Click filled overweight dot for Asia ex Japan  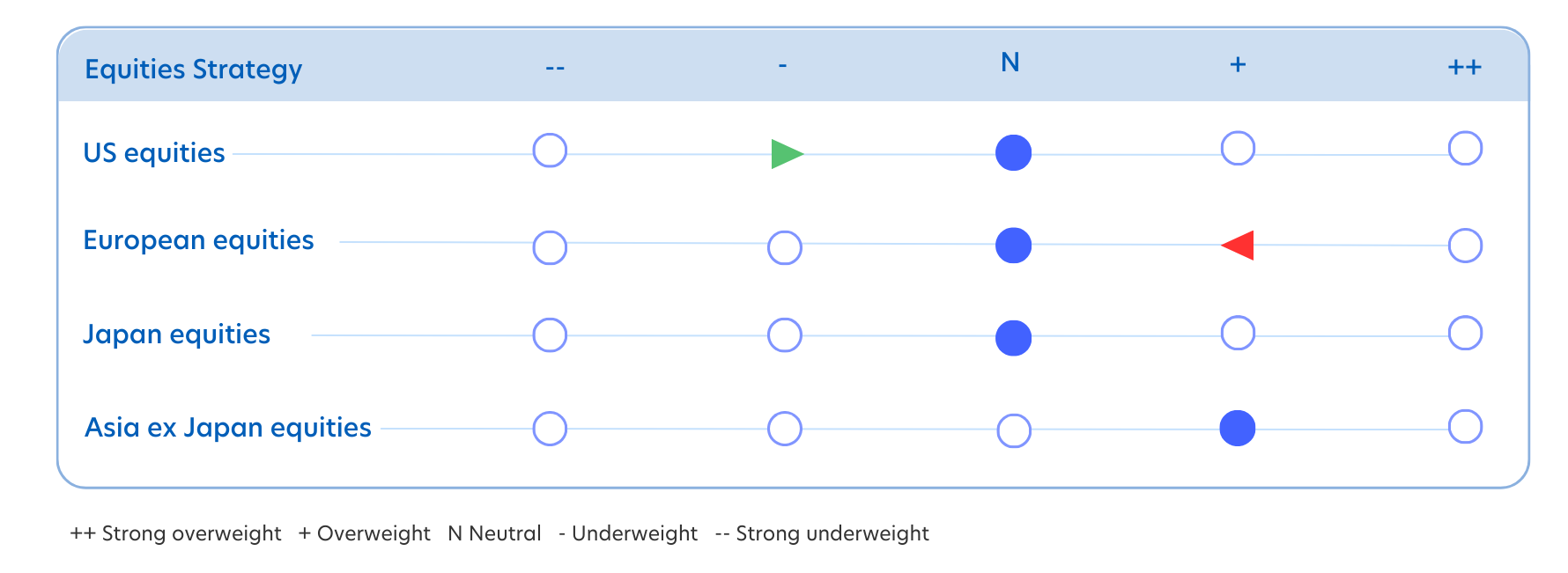(x=1237, y=429)
